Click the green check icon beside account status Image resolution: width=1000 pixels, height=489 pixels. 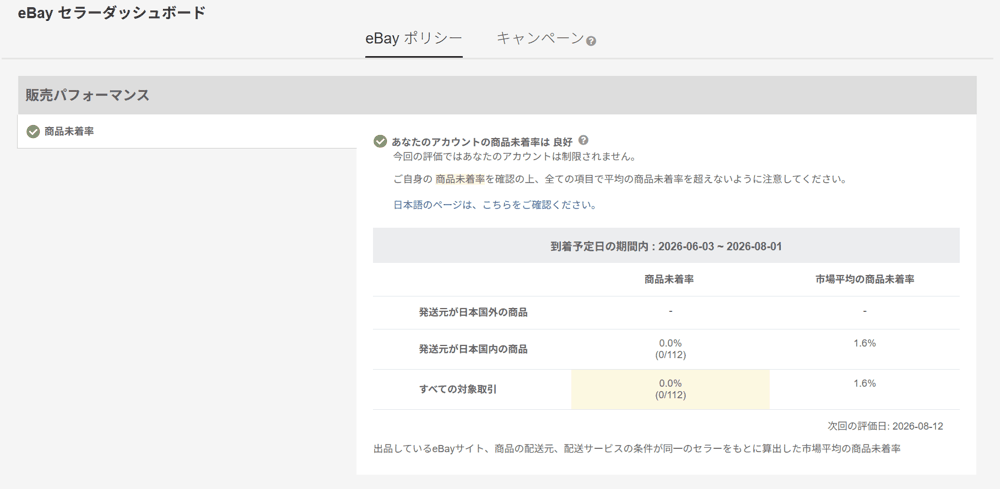pos(380,142)
